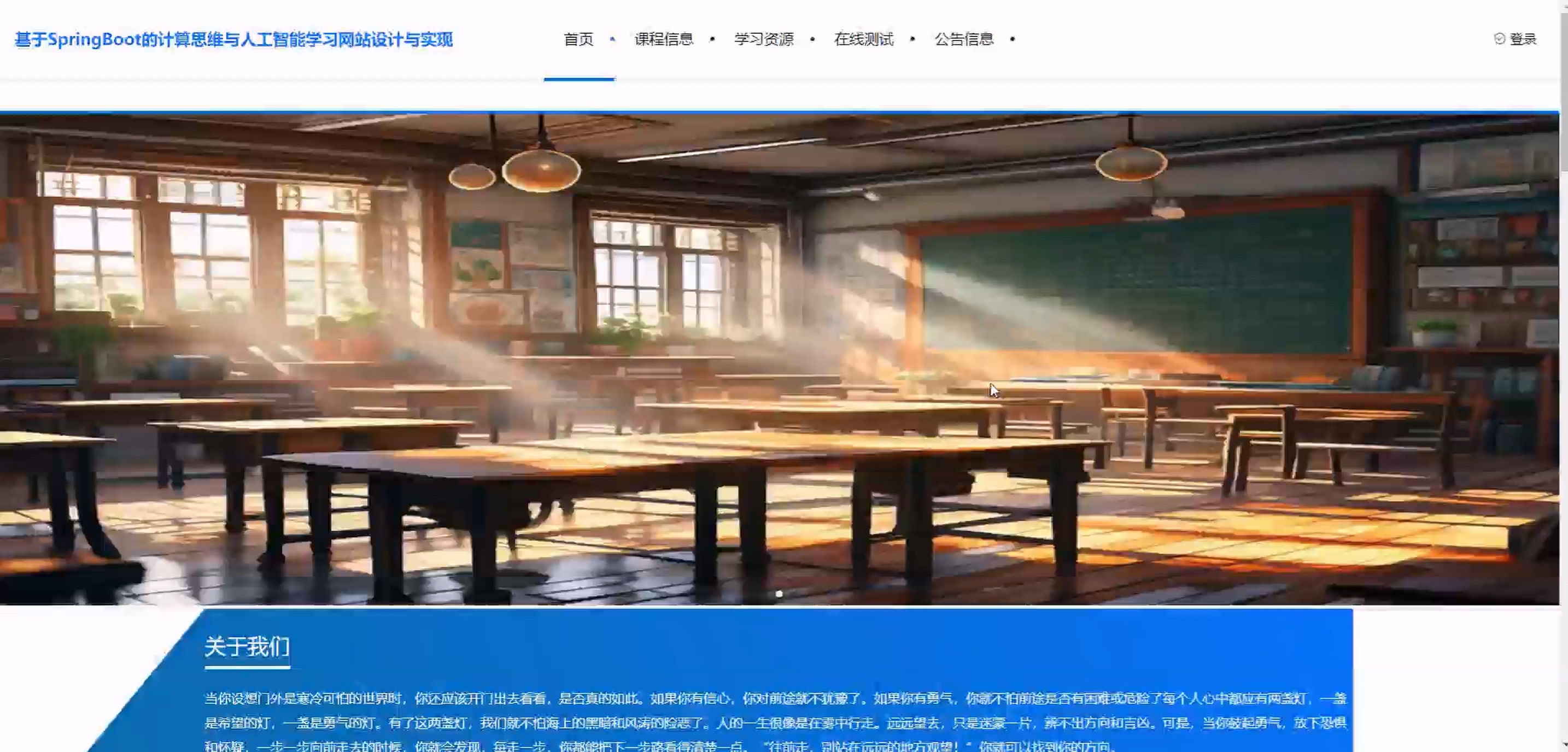Click the SpringBoot site title link
The width and height of the screenshot is (1568, 752).
(x=234, y=39)
